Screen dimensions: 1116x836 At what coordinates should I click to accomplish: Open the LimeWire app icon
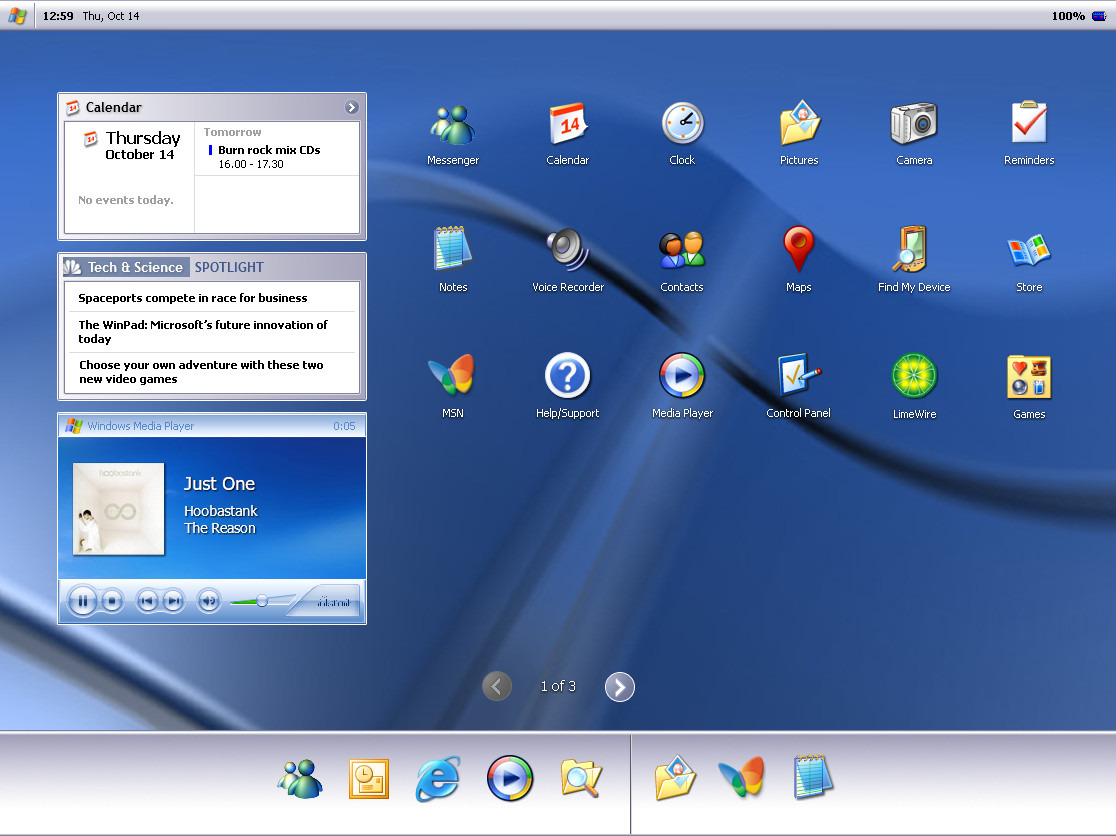[914, 378]
